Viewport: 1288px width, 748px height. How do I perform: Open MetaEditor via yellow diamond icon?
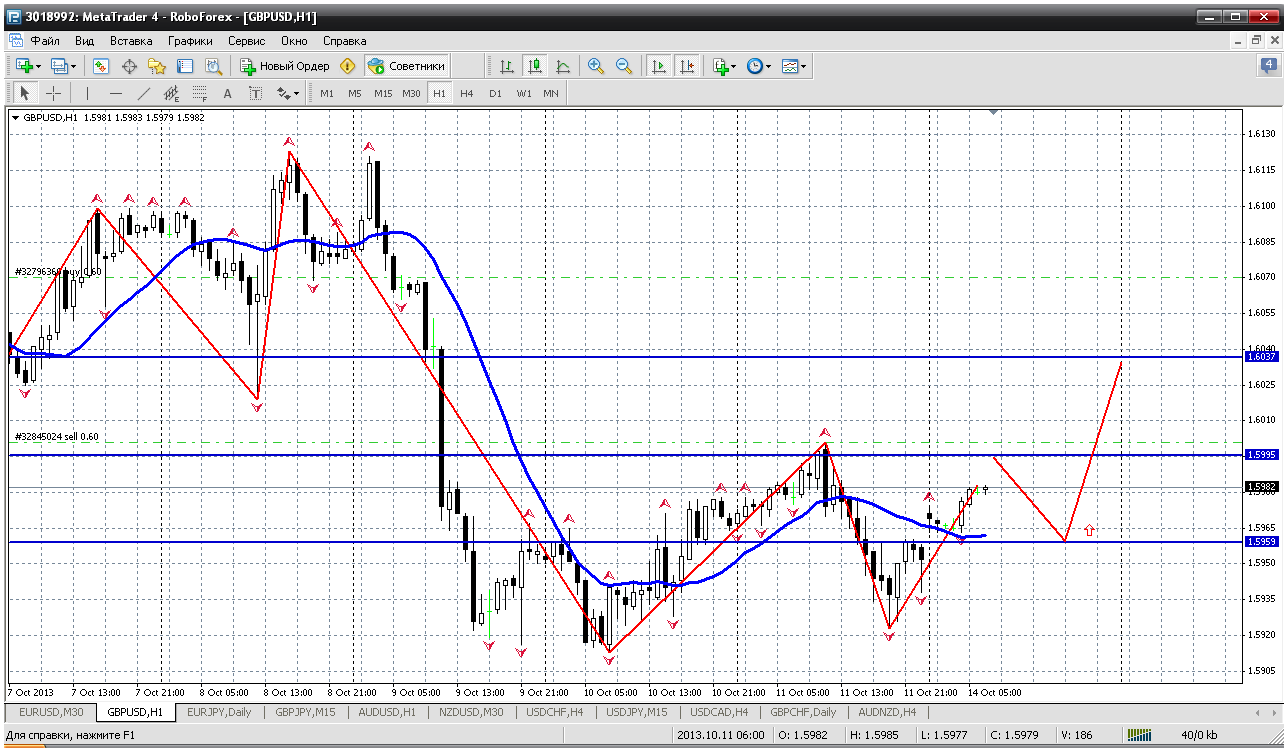pos(347,66)
